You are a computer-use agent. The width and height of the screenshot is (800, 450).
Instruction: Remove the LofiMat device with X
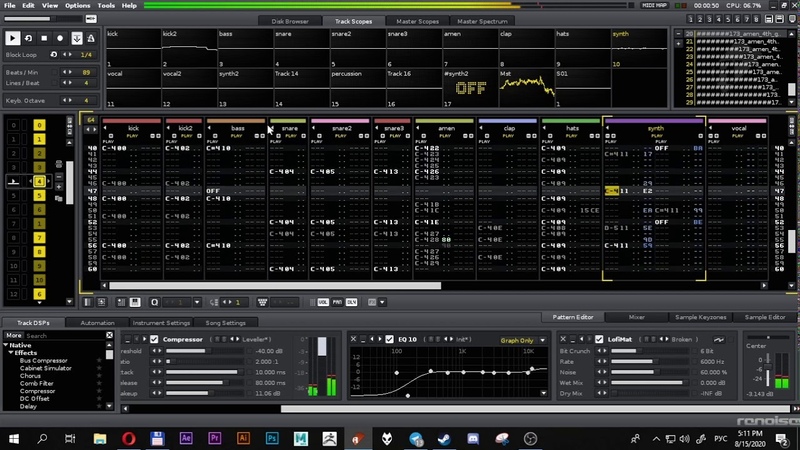click(563, 339)
